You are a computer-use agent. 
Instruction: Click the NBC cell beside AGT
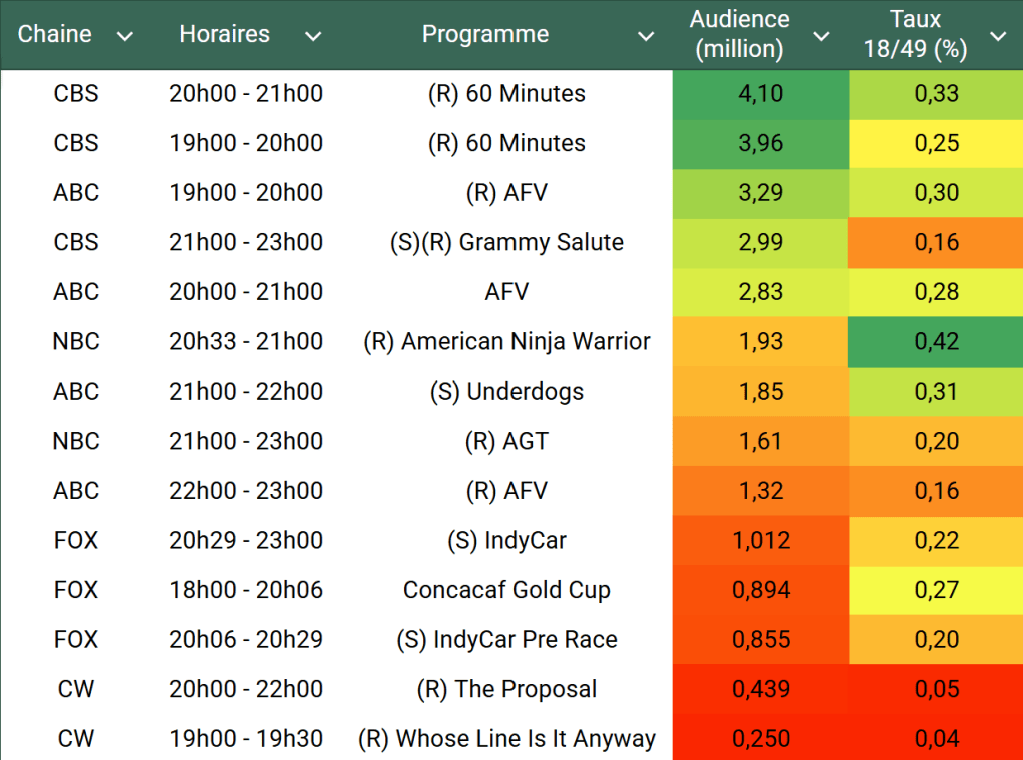[x=76, y=441]
